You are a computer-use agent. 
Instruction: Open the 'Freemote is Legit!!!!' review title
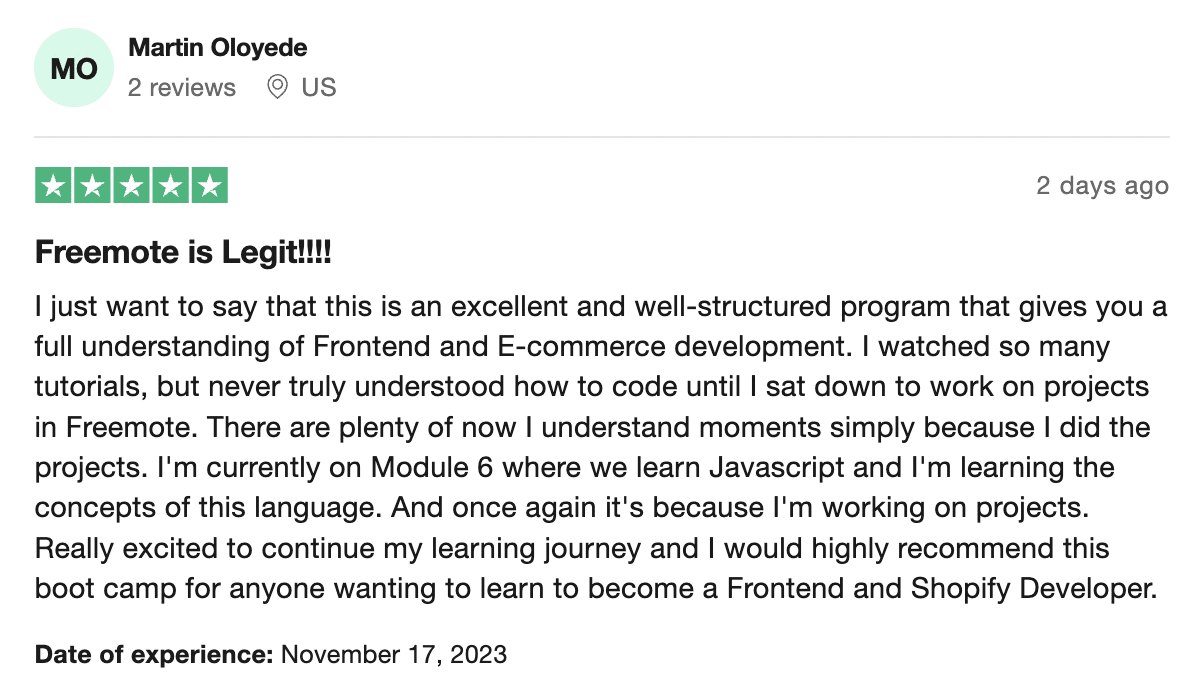(183, 253)
